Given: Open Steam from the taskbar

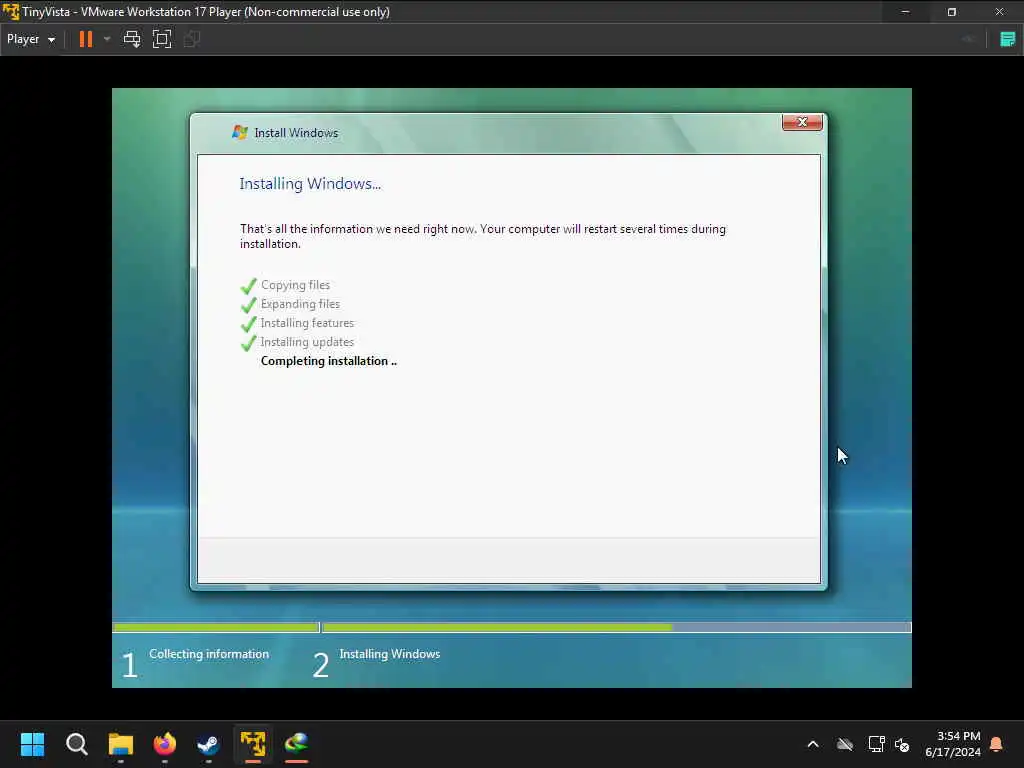Looking at the screenshot, I should coord(208,744).
